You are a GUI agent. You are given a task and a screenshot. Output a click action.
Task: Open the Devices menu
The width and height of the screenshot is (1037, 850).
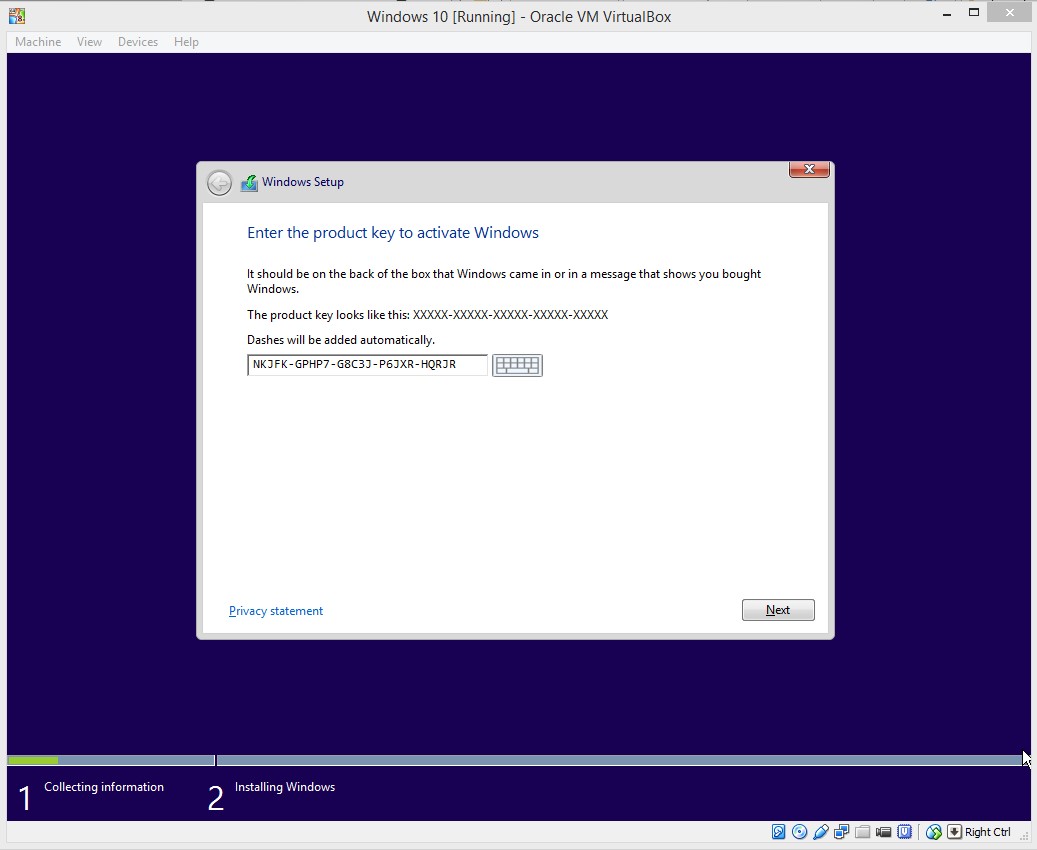(138, 42)
